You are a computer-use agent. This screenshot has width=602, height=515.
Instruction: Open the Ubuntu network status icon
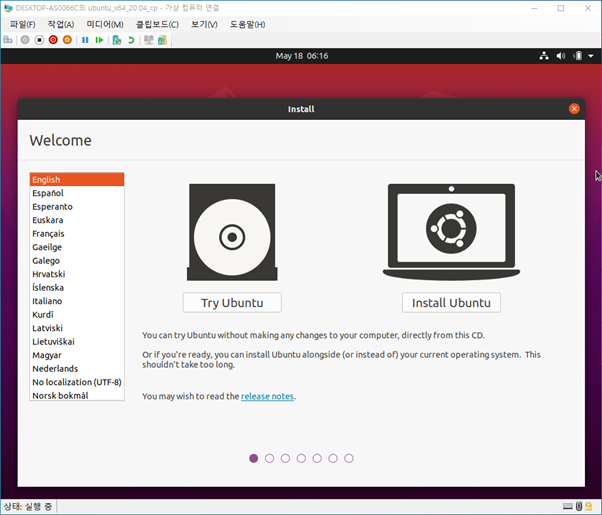544,56
